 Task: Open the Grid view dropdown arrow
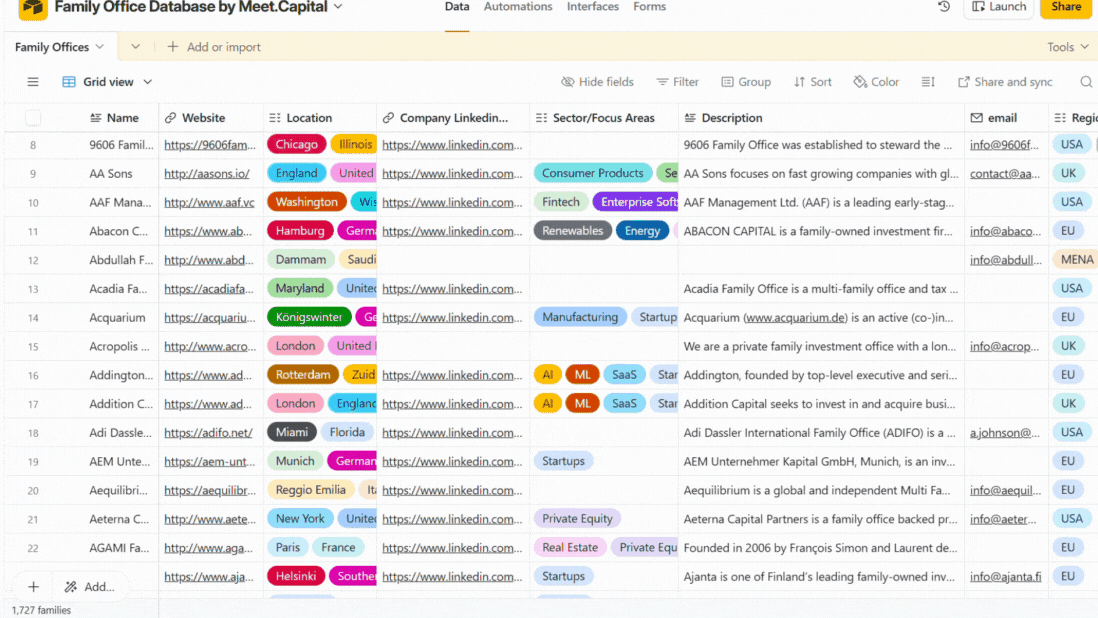(148, 82)
